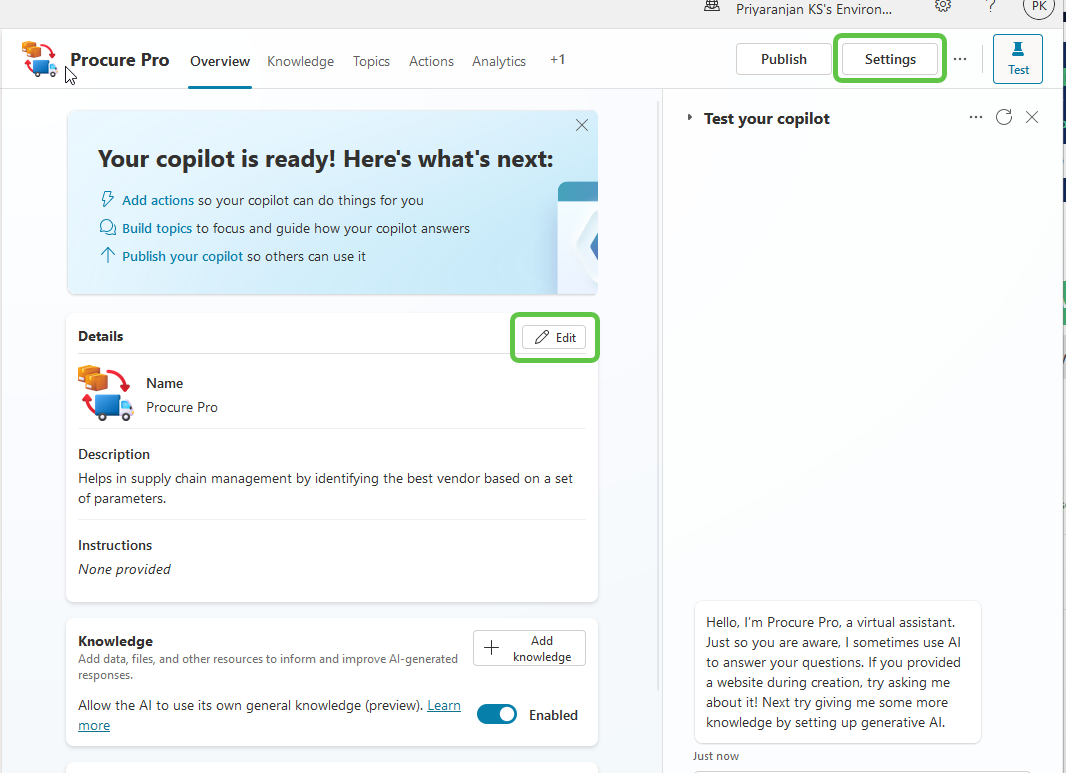Open the settings gear in the top bar
Screen dimensions: 1066x773
tap(942, 7)
